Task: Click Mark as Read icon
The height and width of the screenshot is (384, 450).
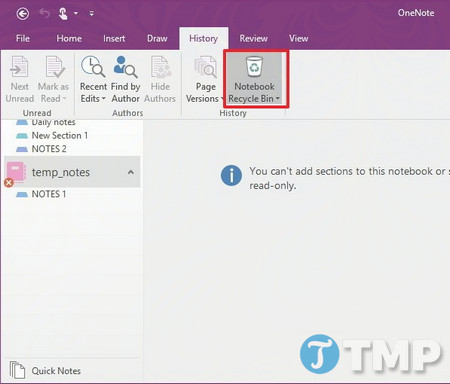Action: 55,67
